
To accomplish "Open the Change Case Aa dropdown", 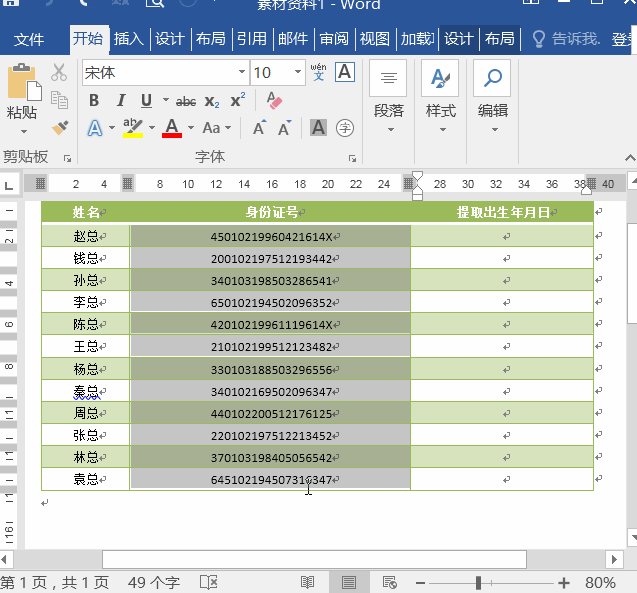I will (x=217, y=128).
